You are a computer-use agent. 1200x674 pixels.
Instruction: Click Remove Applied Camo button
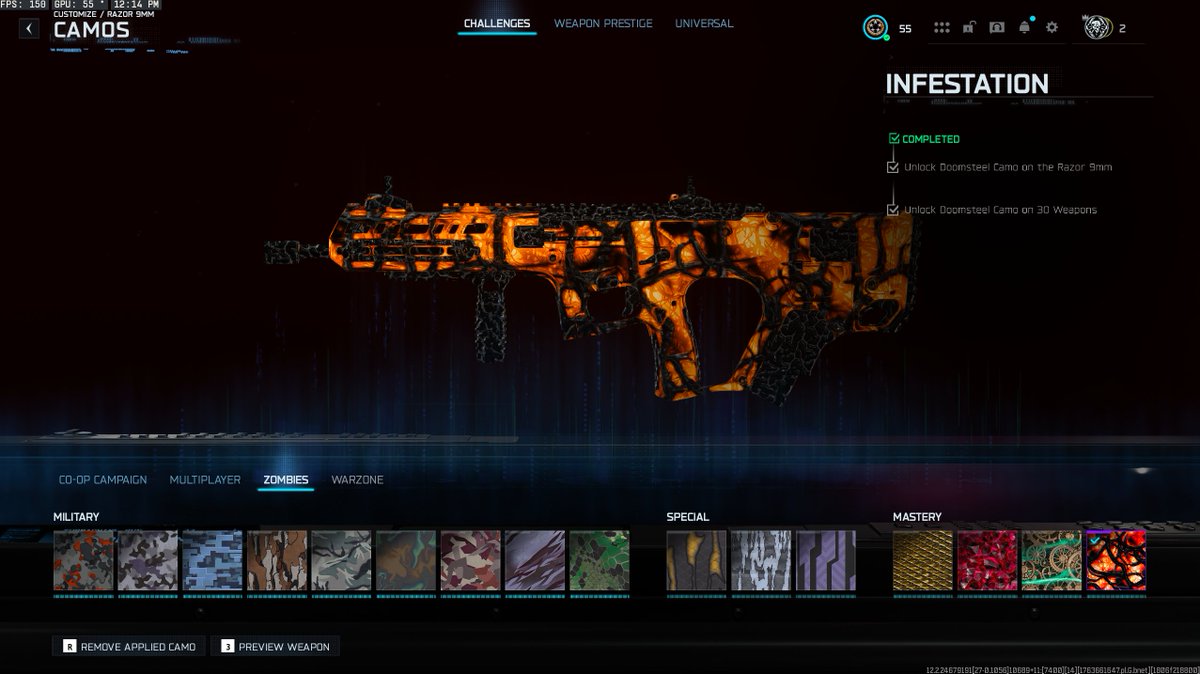click(129, 647)
